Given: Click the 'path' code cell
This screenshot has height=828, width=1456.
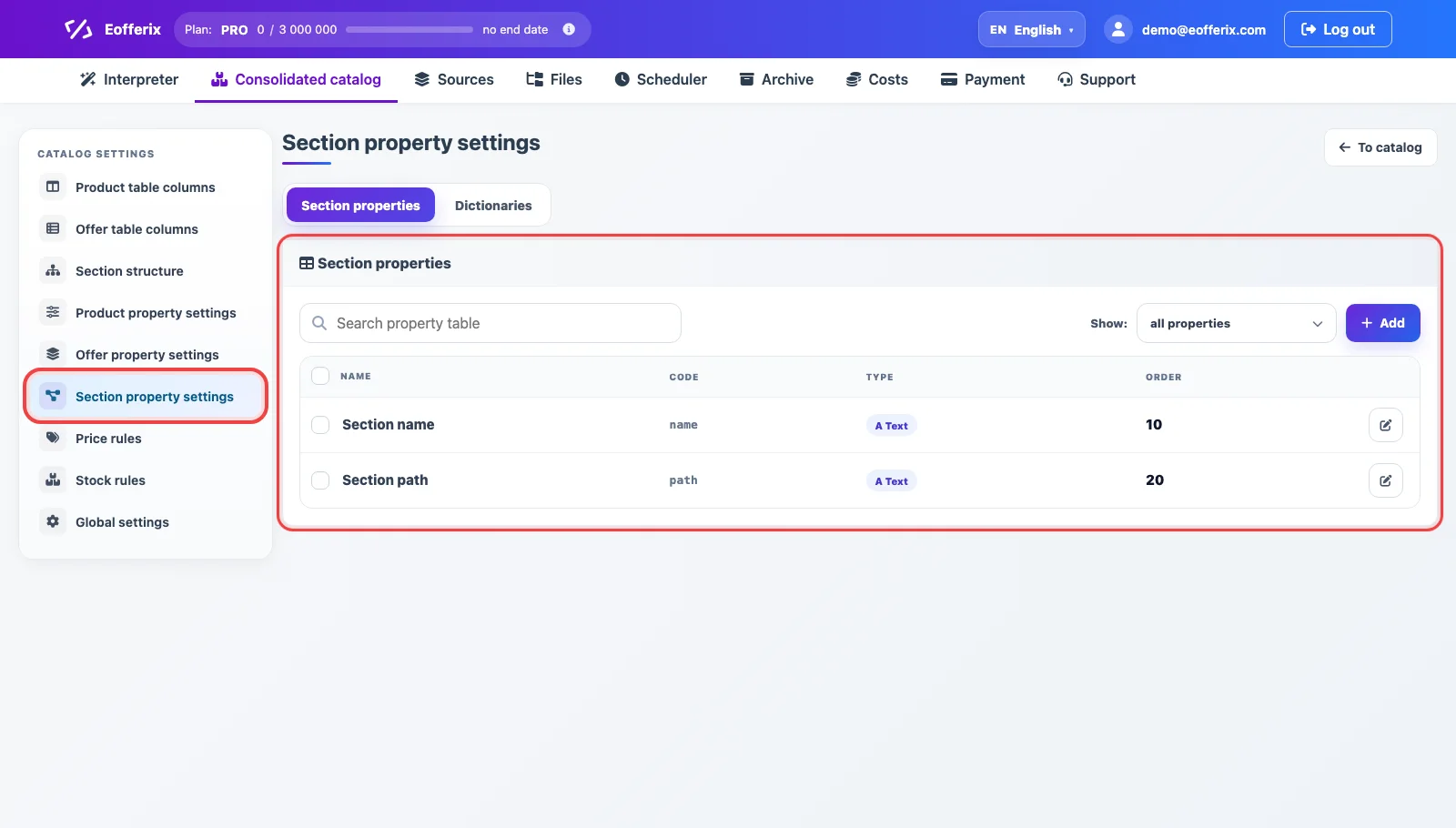Looking at the screenshot, I should coord(683,480).
